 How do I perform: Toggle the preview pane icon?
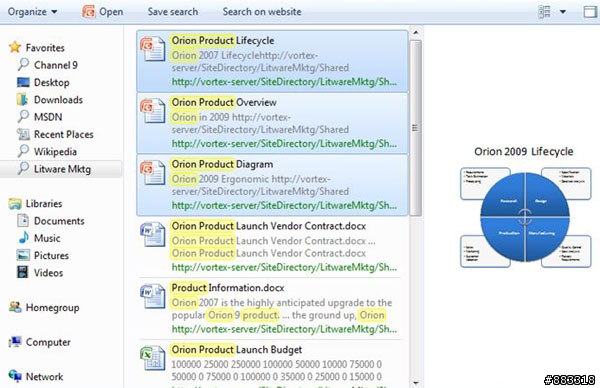point(590,12)
